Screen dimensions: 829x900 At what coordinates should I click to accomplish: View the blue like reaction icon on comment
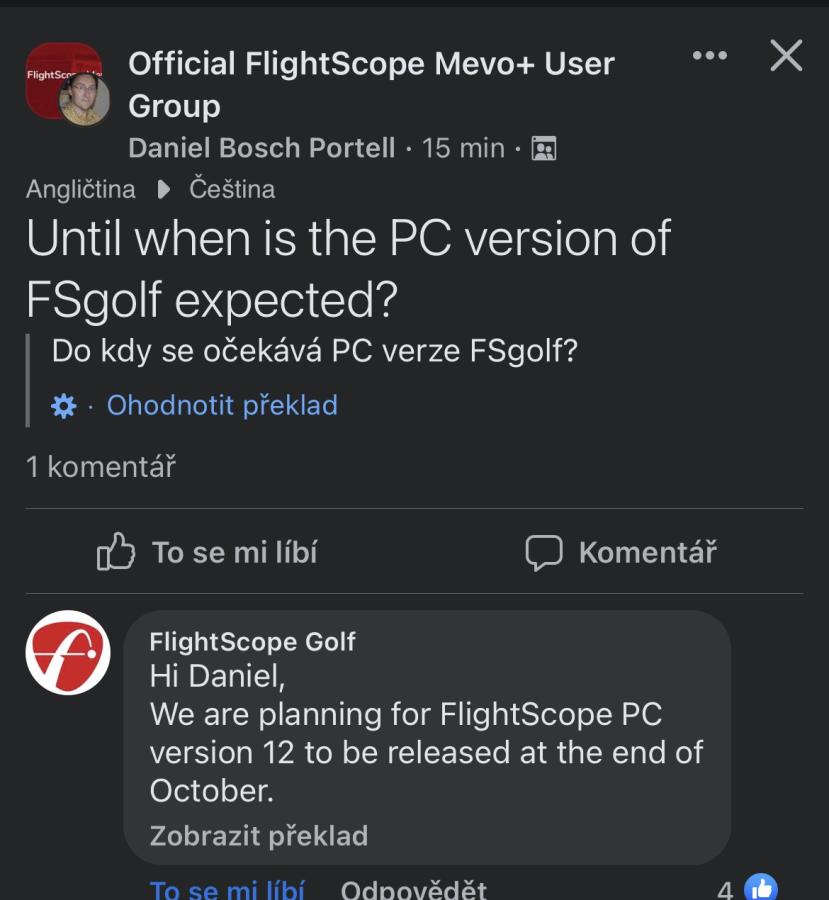pos(761,888)
